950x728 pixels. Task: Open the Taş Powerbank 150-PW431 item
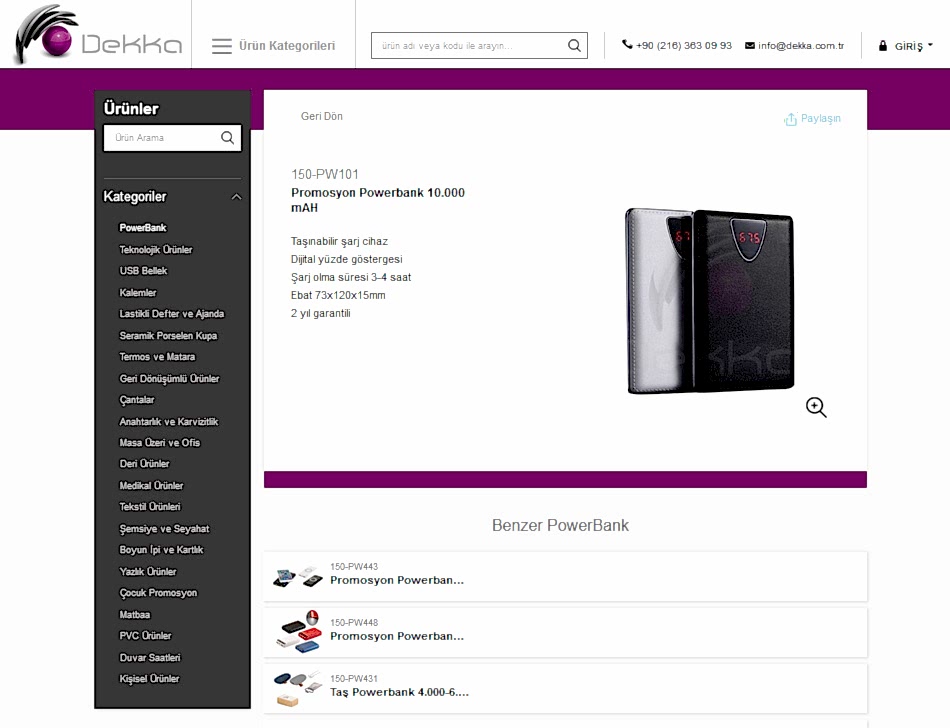point(399,692)
